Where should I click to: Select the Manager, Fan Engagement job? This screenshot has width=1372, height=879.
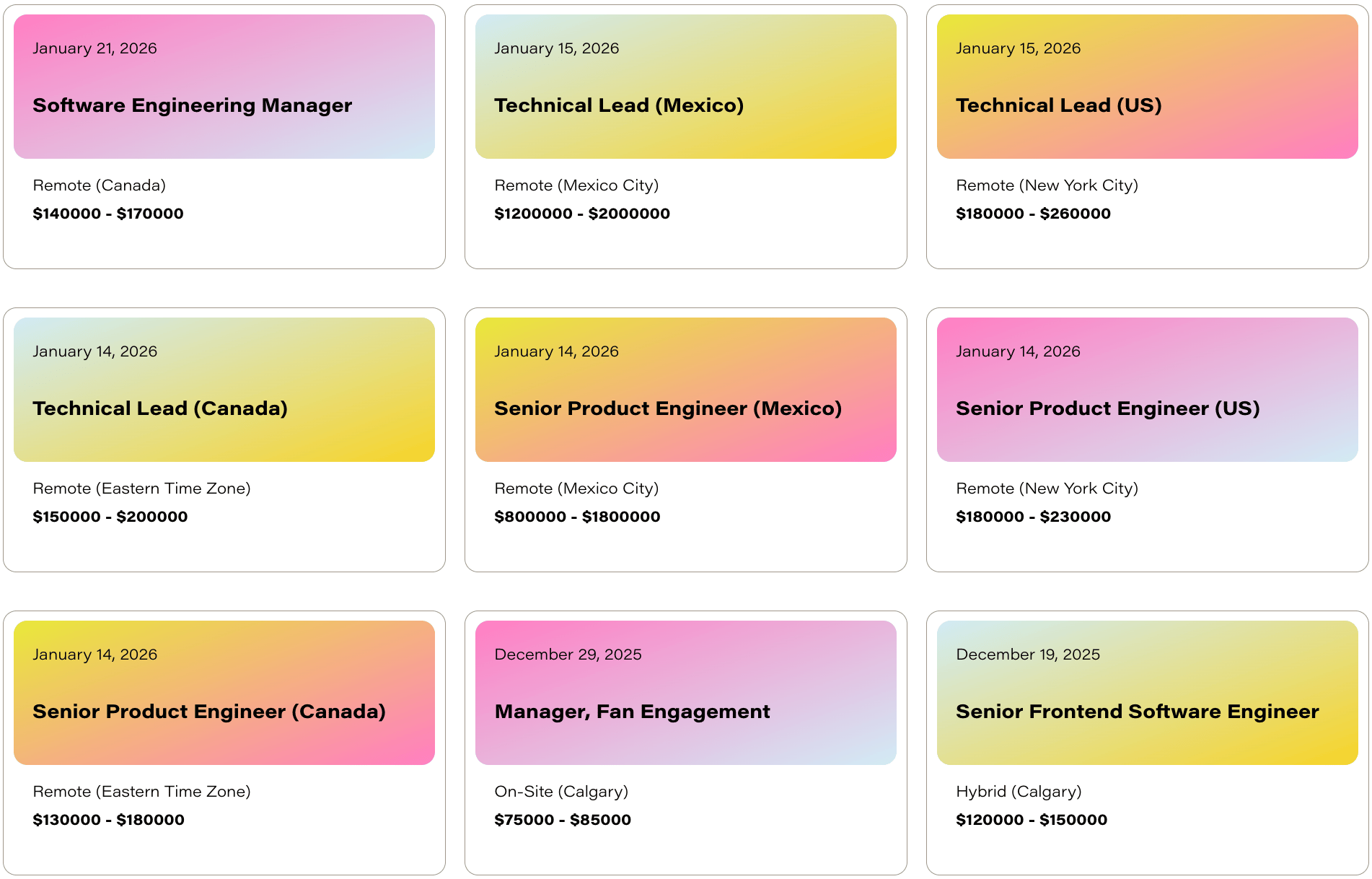pos(632,712)
